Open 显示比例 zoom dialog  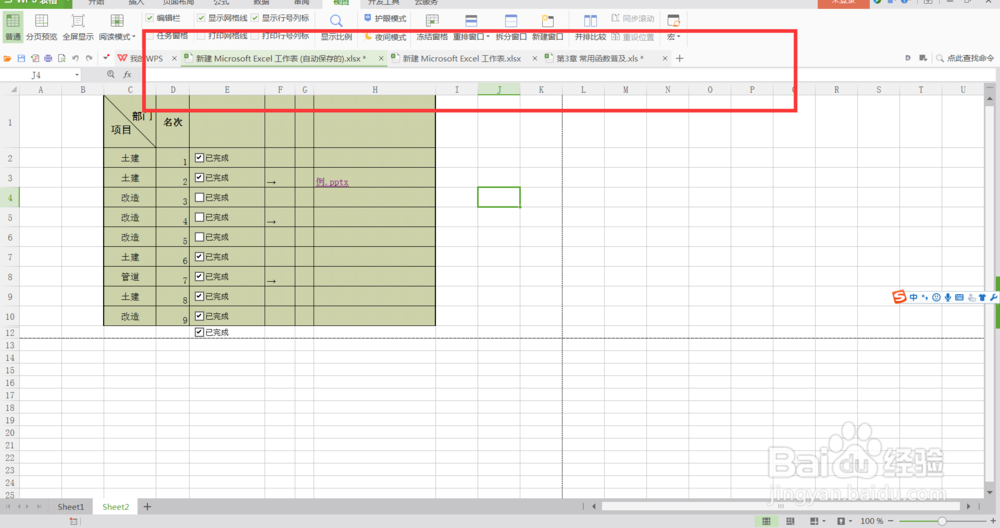tap(336, 27)
